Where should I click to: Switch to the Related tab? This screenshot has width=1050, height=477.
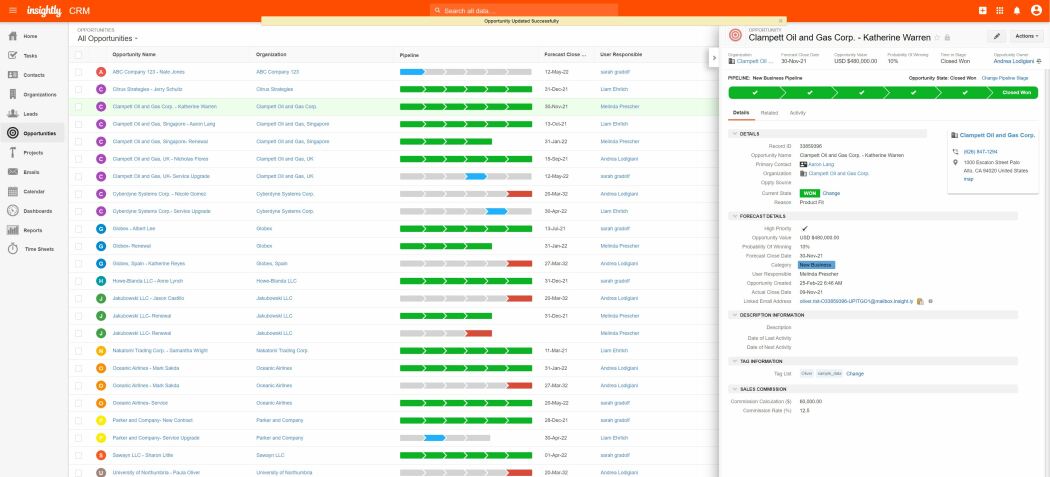coord(769,113)
